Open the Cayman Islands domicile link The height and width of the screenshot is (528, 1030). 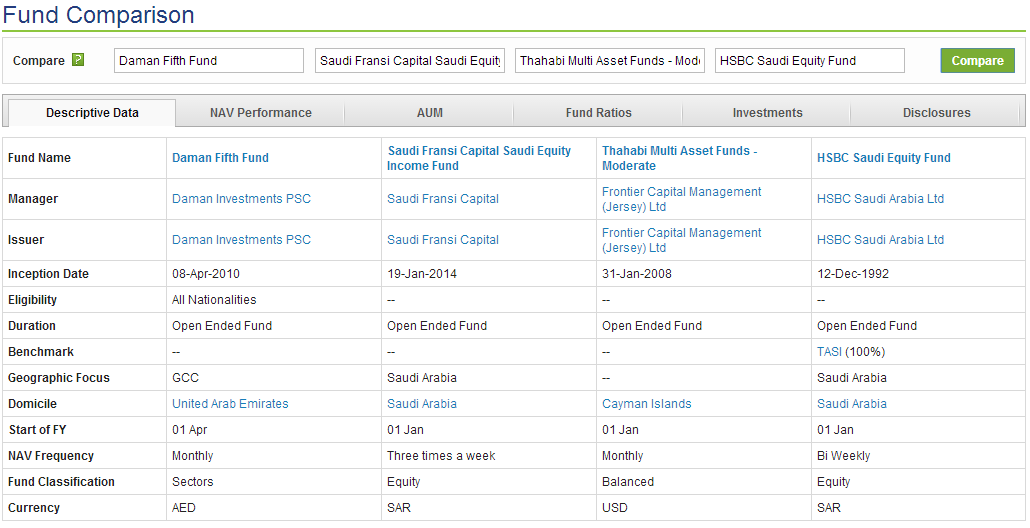tap(646, 404)
